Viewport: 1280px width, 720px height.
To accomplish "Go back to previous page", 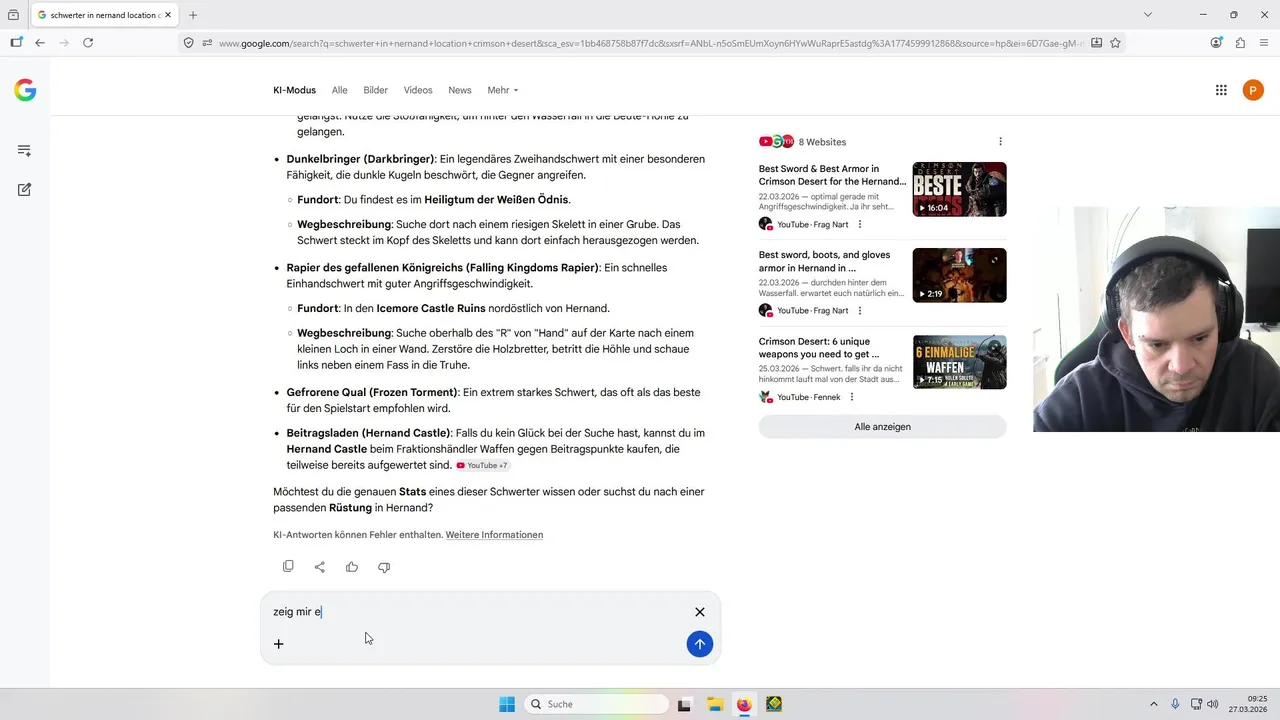I will (40, 43).
